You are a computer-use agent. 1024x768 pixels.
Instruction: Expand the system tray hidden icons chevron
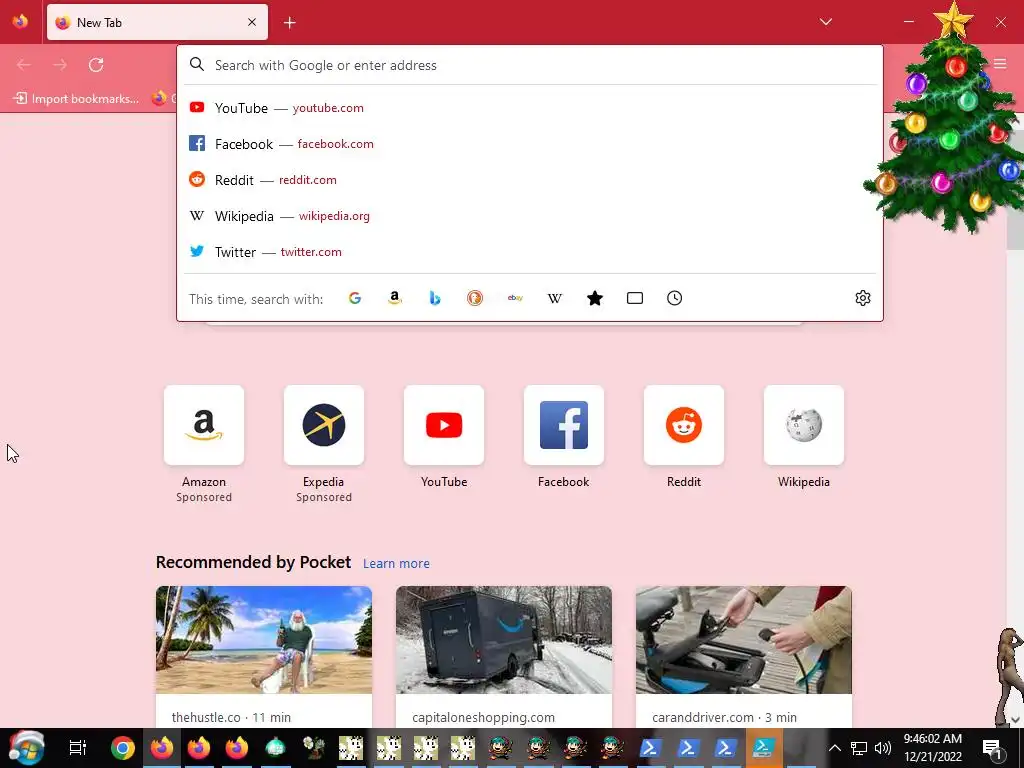pyautogui.click(x=834, y=748)
